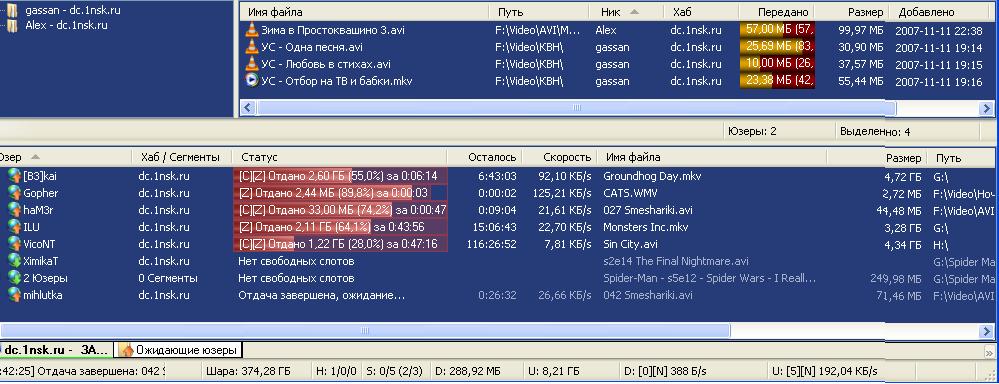
Task: Select the 2007-11-11 22:38 added date
Action: pyautogui.click(x=938, y=30)
